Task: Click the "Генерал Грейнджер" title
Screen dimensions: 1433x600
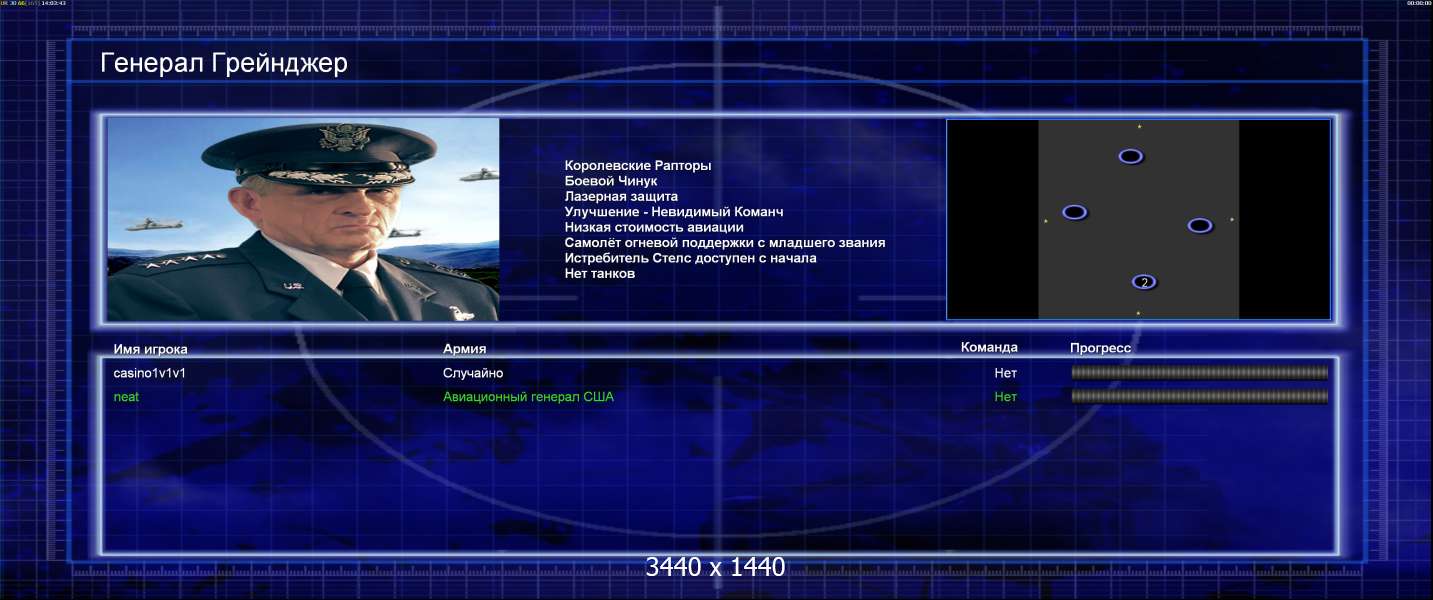Action: (x=224, y=64)
